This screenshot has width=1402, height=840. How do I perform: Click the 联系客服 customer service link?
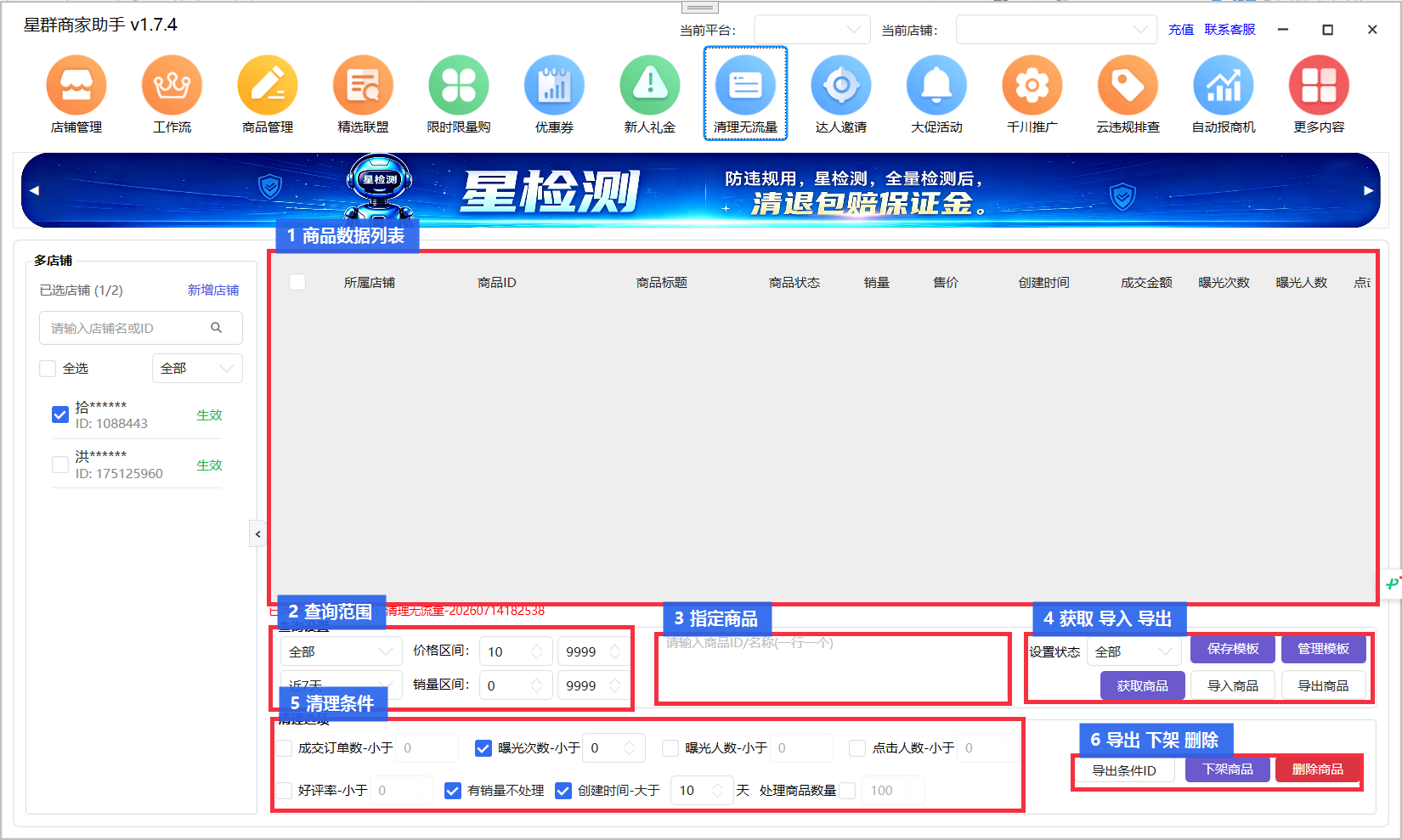coord(1230,30)
